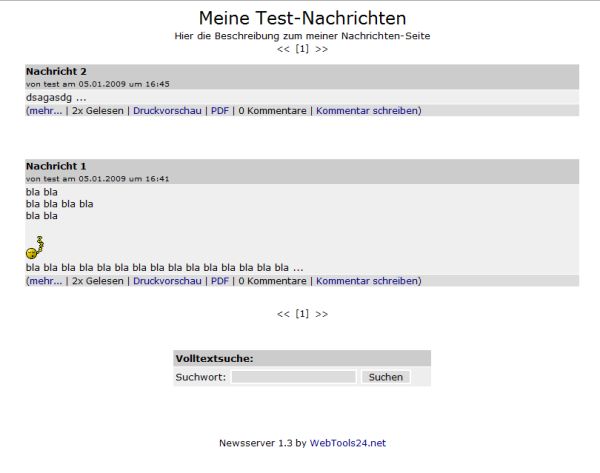The height and width of the screenshot is (473, 600).
Task: Go to previous page with top '<<' pager
Action: [x=283, y=49]
